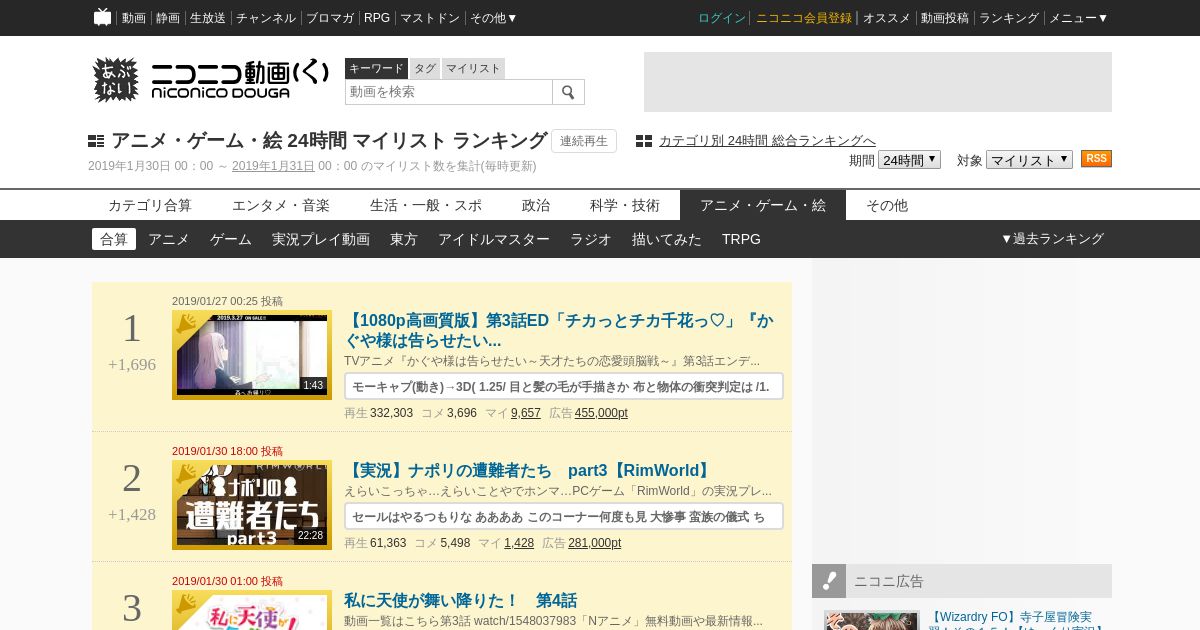Image resolution: width=1200 pixels, height=630 pixels.
Task: Click the 動画 top menu link
Action: pyautogui.click(x=134, y=18)
